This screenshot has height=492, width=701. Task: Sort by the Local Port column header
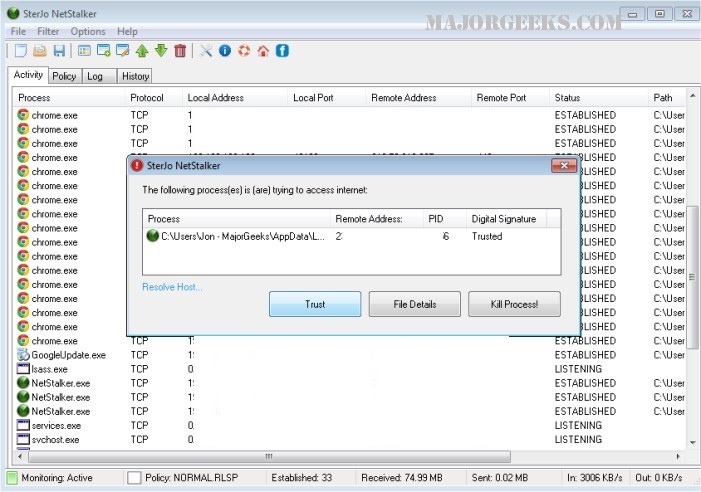pos(327,98)
